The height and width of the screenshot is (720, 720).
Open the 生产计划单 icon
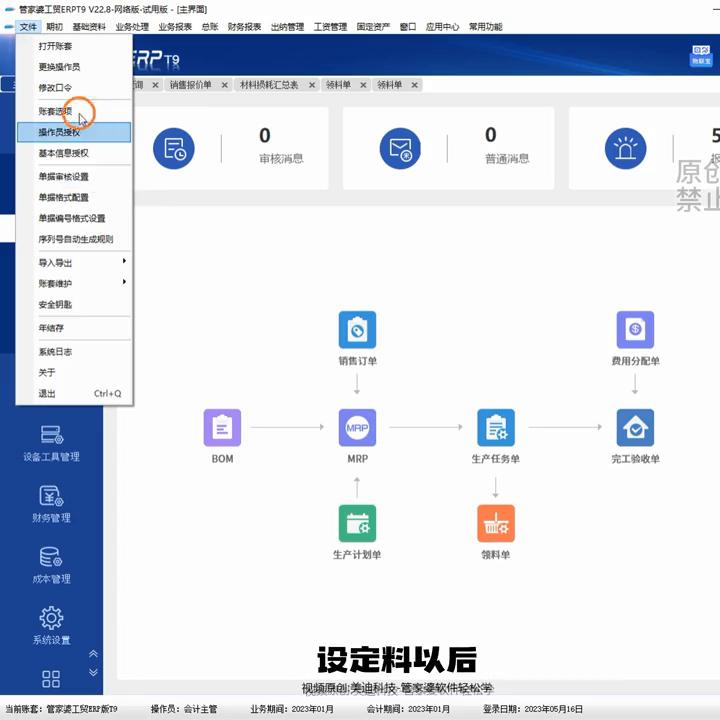(x=357, y=523)
